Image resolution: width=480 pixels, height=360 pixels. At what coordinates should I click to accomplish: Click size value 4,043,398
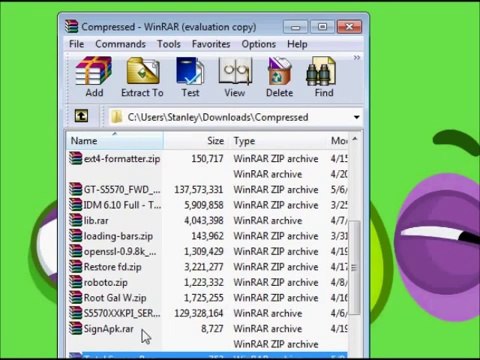click(x=204, y=221)
